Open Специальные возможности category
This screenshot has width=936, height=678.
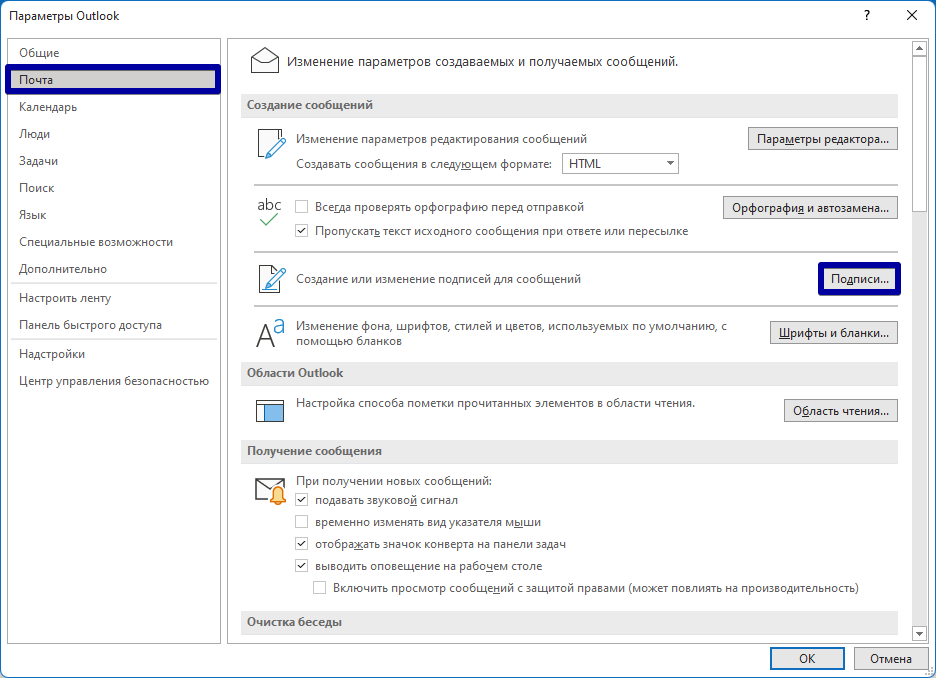(113, 242)
